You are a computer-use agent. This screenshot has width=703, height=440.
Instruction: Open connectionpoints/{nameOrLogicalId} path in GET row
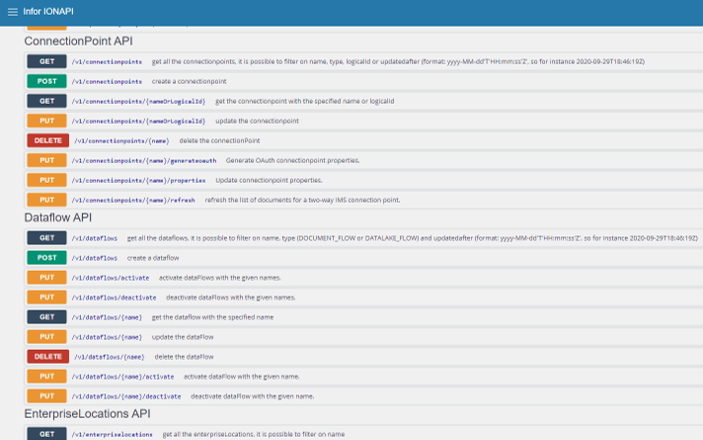pyautogui.click(x=139, y=101)
